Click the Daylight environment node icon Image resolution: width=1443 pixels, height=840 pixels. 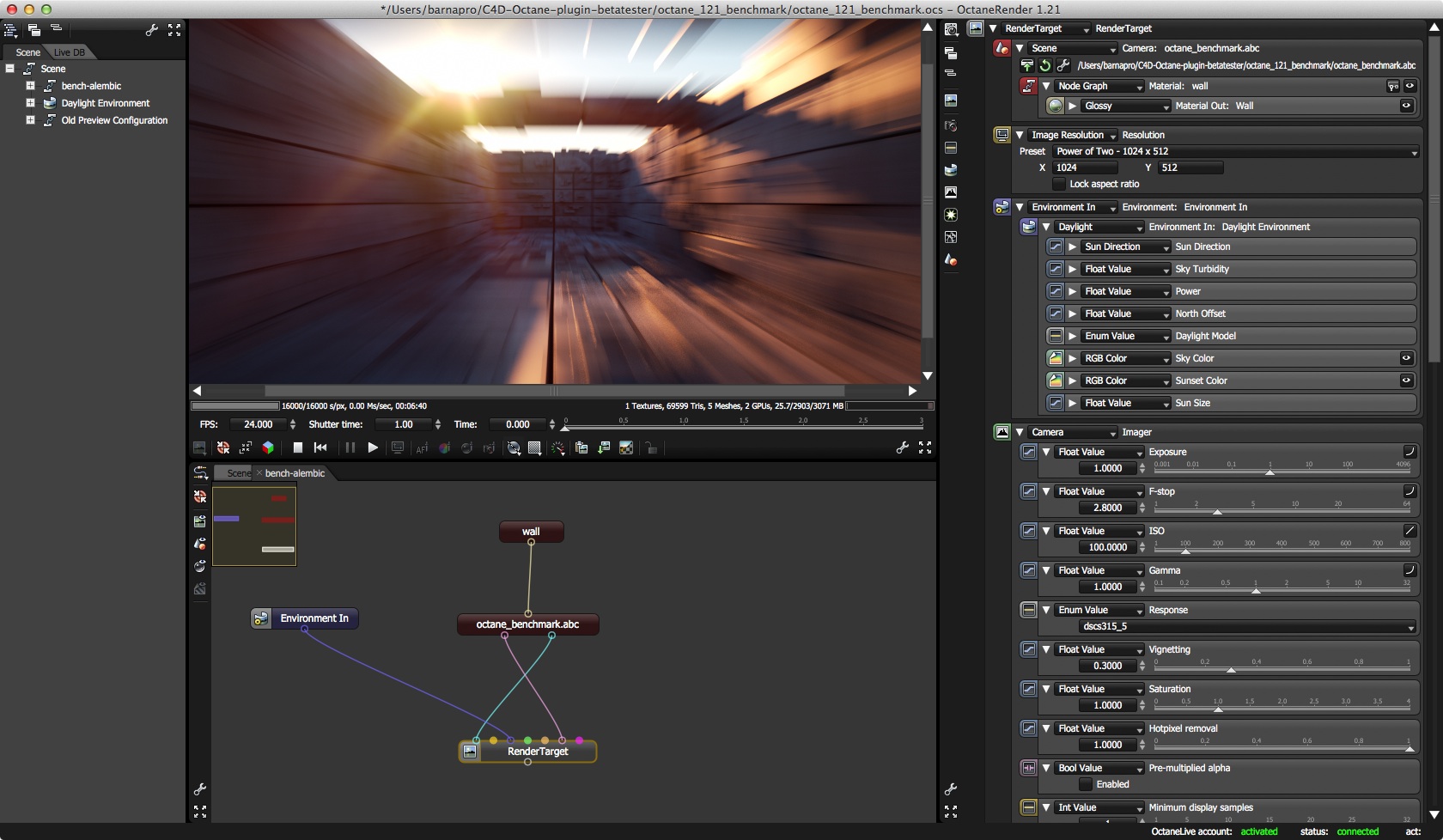[x=1028, y=227]
